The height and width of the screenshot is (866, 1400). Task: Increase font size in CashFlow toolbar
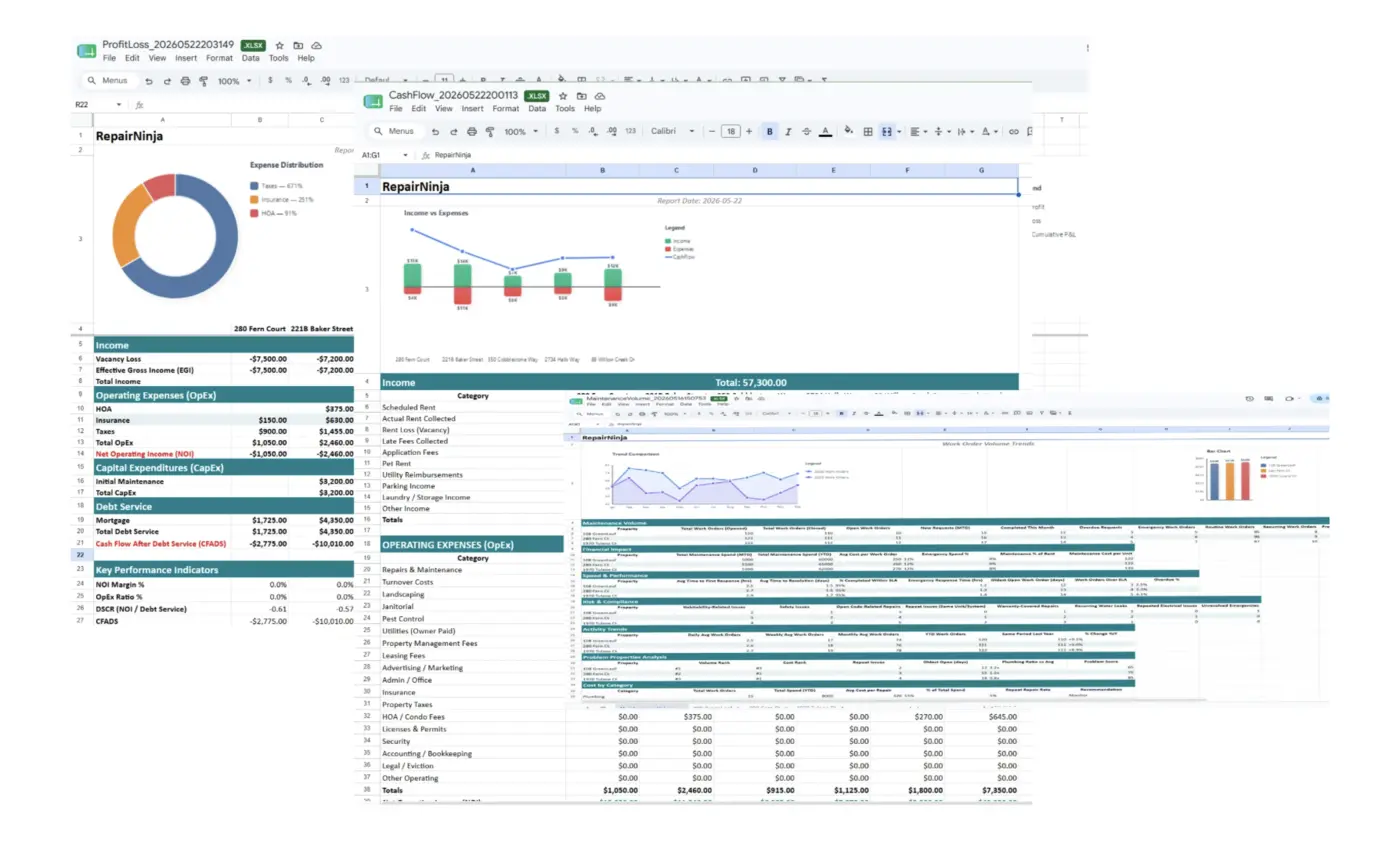coord(750,131)
